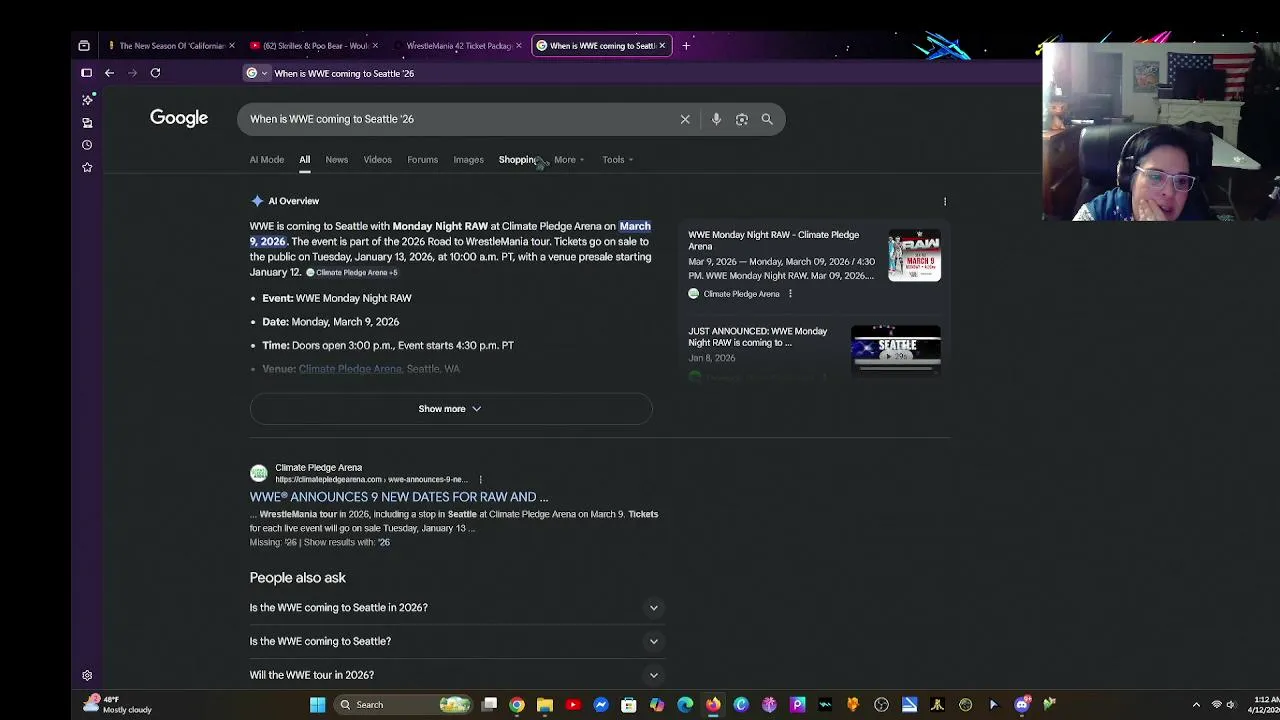Close the WrestleMania 42 tab
Screen dimensions: 1280x720
[518, 45]
